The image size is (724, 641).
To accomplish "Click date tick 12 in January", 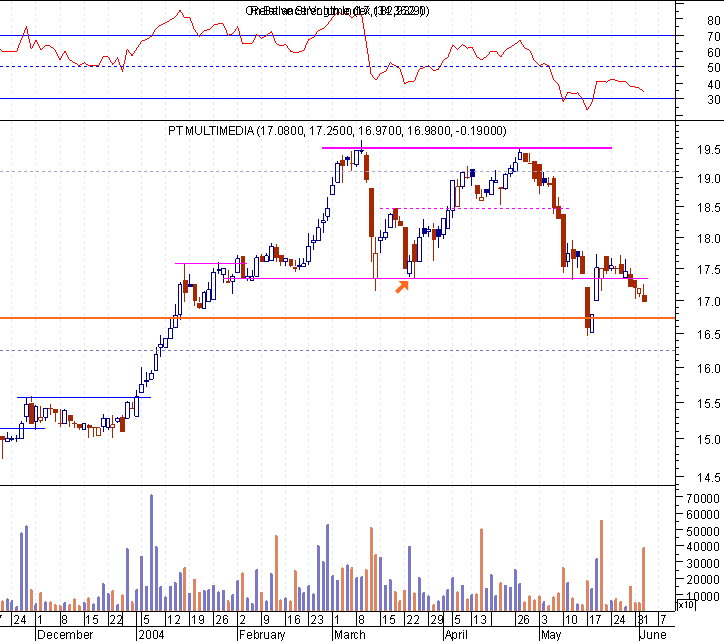I will point(174,620).
